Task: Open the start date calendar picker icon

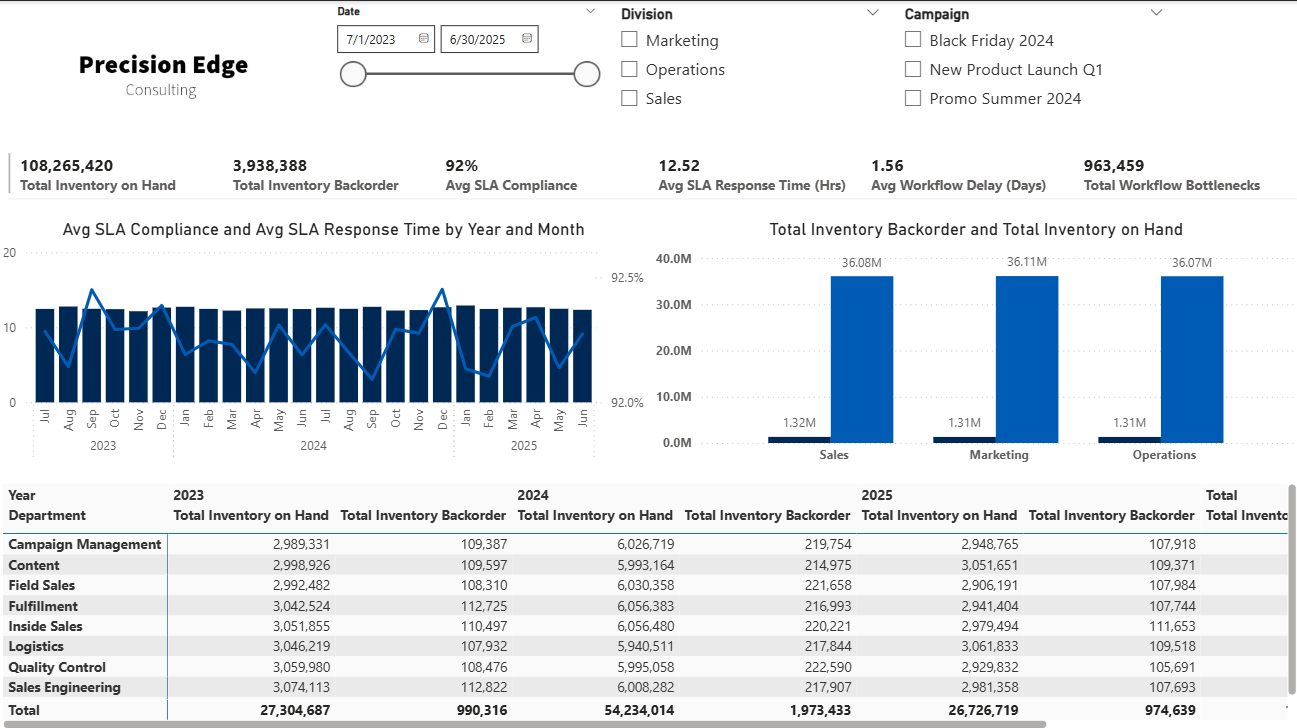Action: pos(423,39)
